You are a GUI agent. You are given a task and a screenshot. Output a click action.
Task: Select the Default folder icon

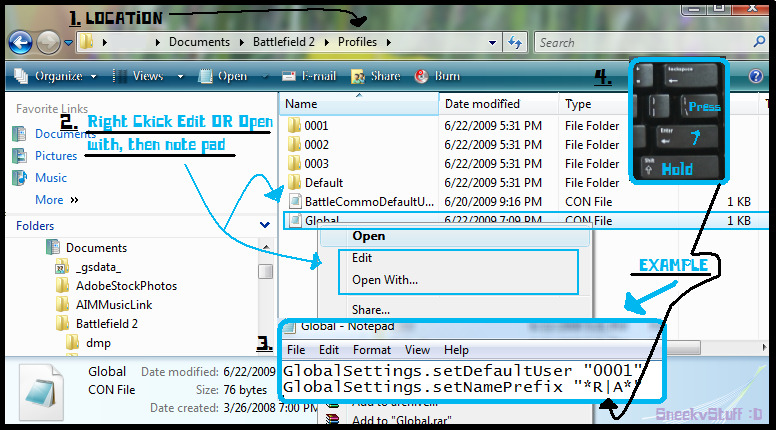tap(294, 183)
